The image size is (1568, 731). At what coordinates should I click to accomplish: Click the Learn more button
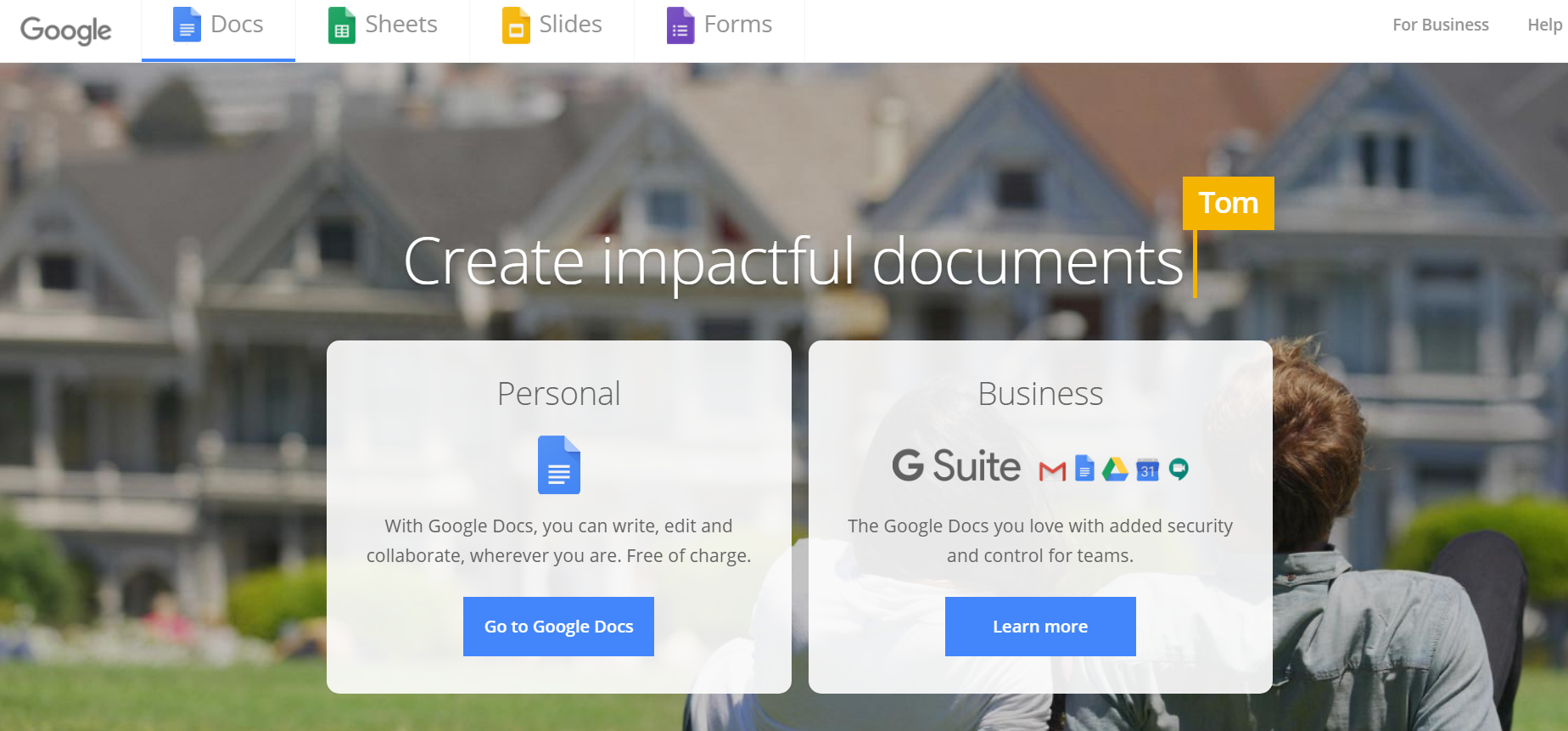click(1040, 627)
